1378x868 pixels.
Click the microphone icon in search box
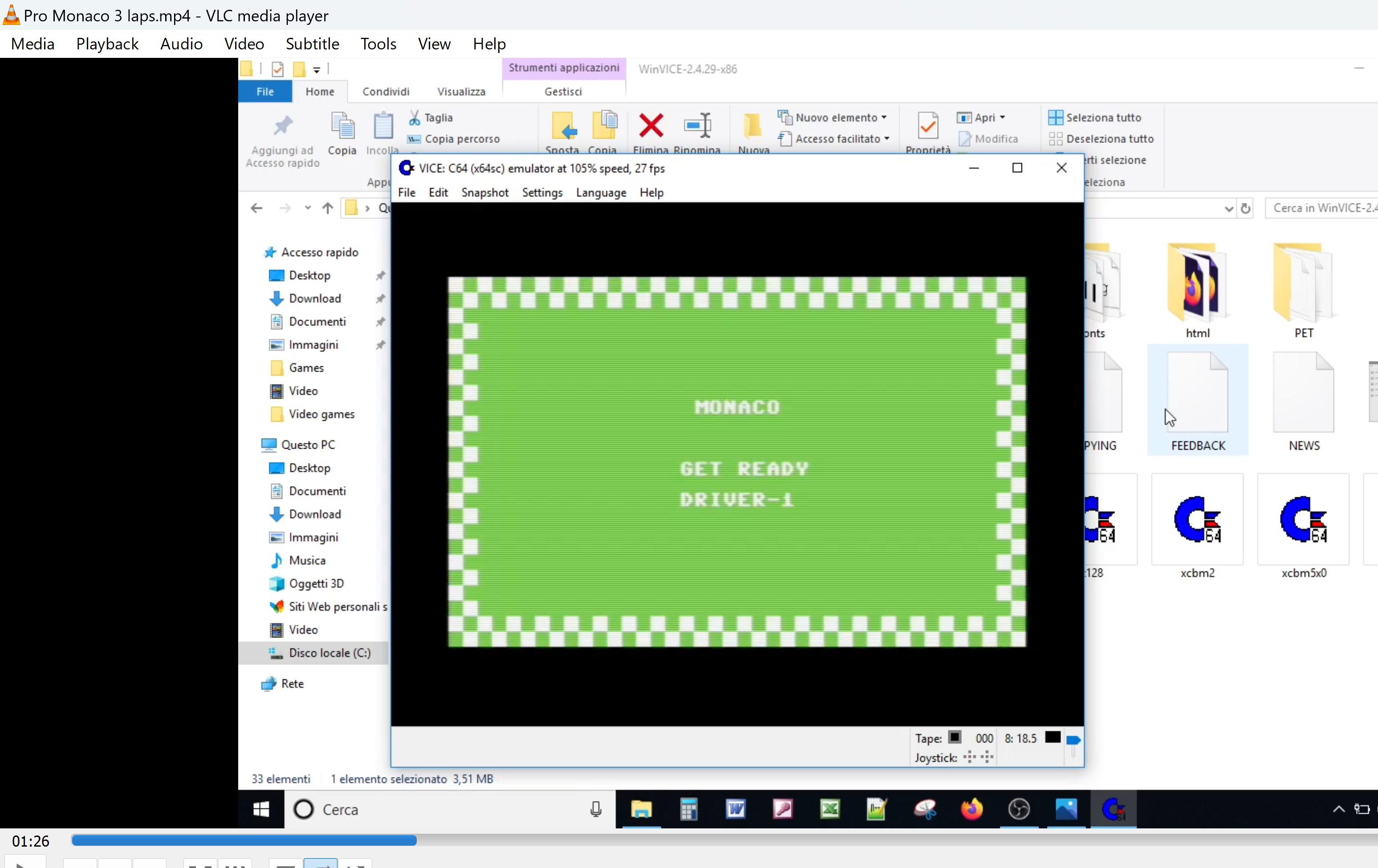click(596, 809)
